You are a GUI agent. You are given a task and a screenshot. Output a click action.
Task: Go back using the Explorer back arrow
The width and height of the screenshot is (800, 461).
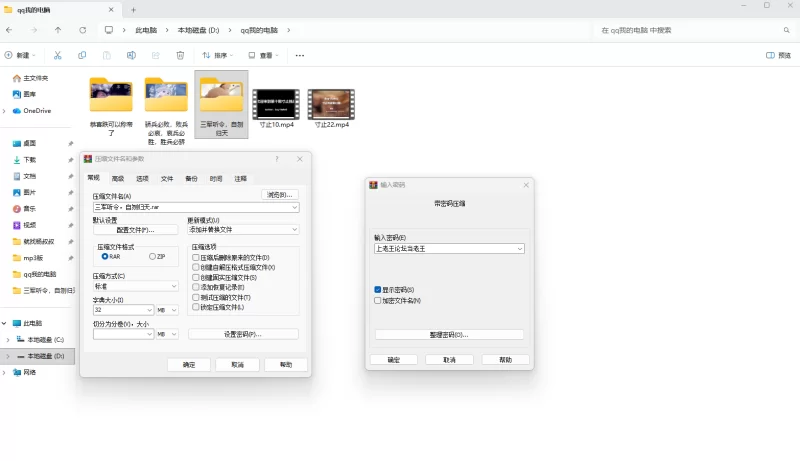pyautogui.click(x=9, y=30)
